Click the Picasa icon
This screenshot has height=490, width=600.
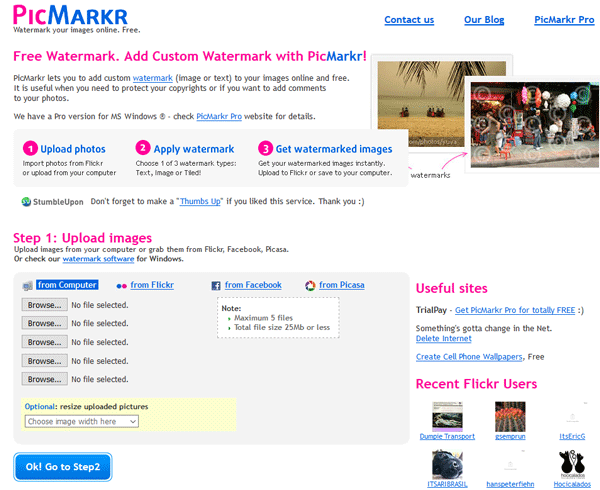pyautogui.click(x=310, y=285)
